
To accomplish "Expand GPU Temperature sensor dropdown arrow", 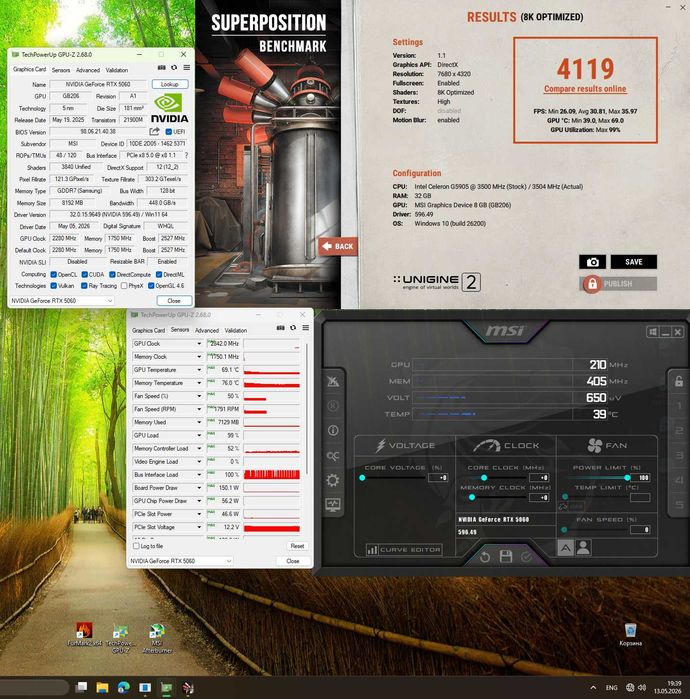I will pyautogui.click(x=199, y=370).
